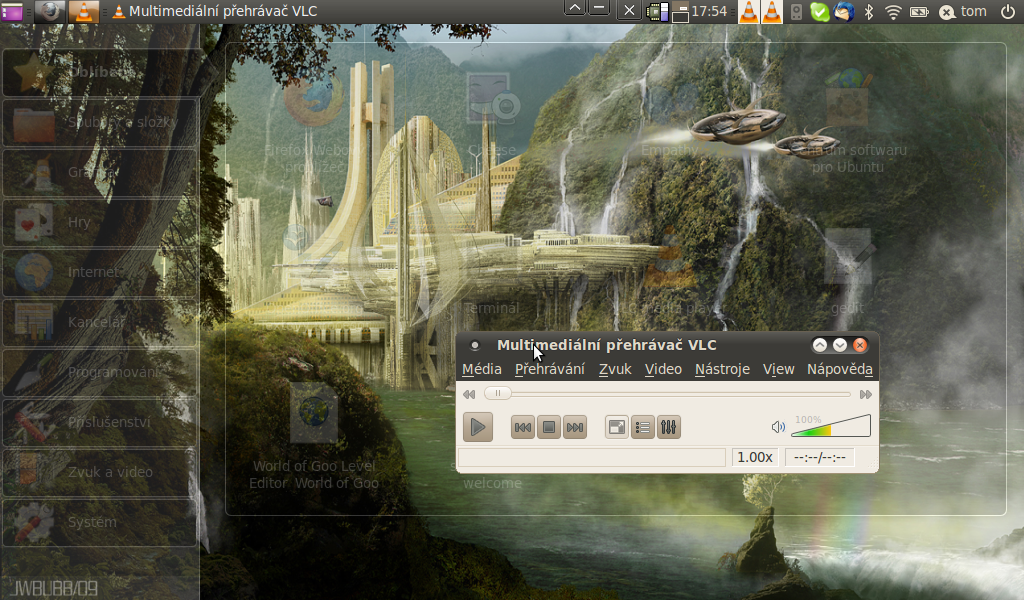Open the tom user status menu

coord(963,12)
